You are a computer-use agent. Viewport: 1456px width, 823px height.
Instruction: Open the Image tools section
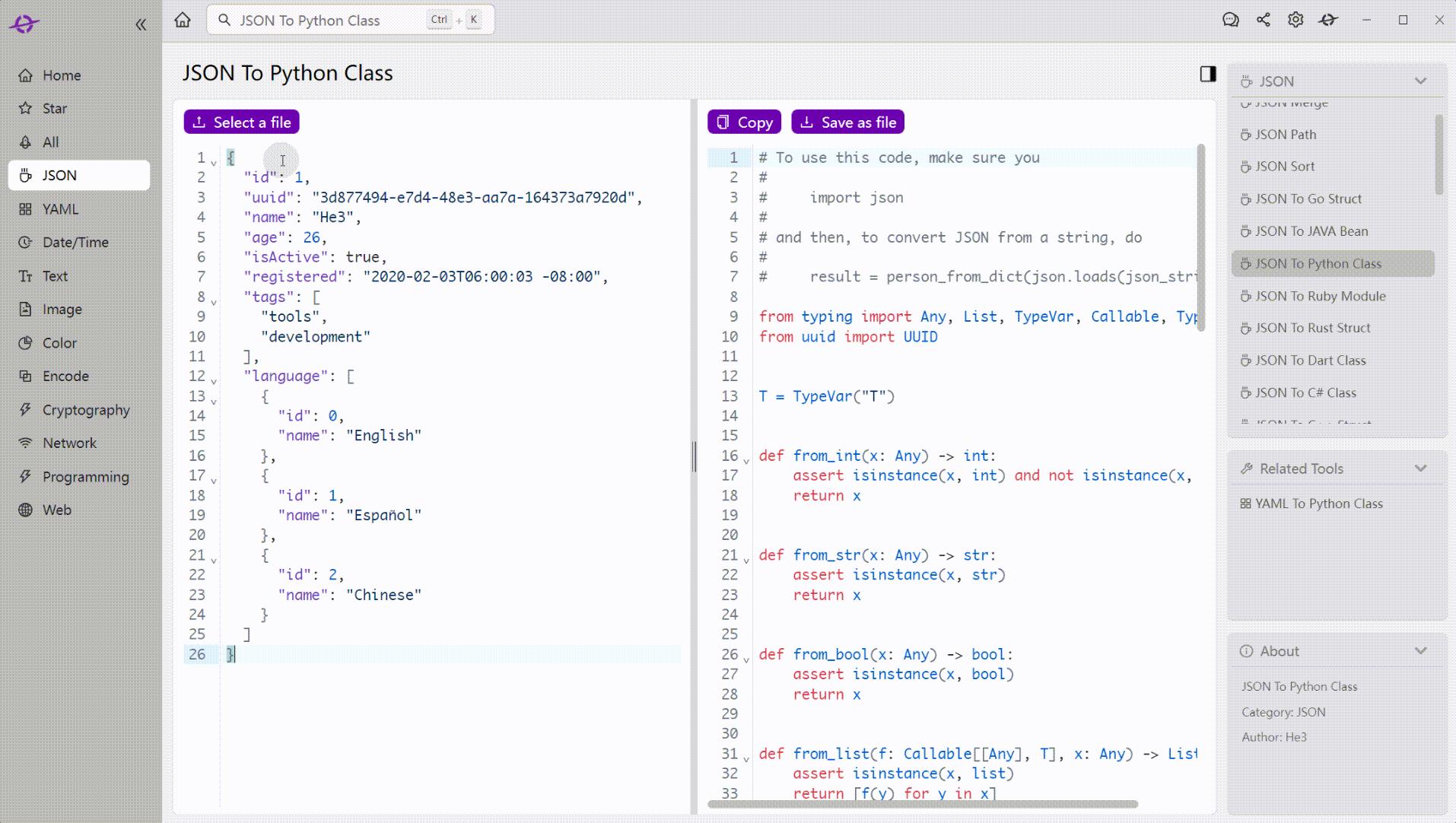[x=62, y=309]
